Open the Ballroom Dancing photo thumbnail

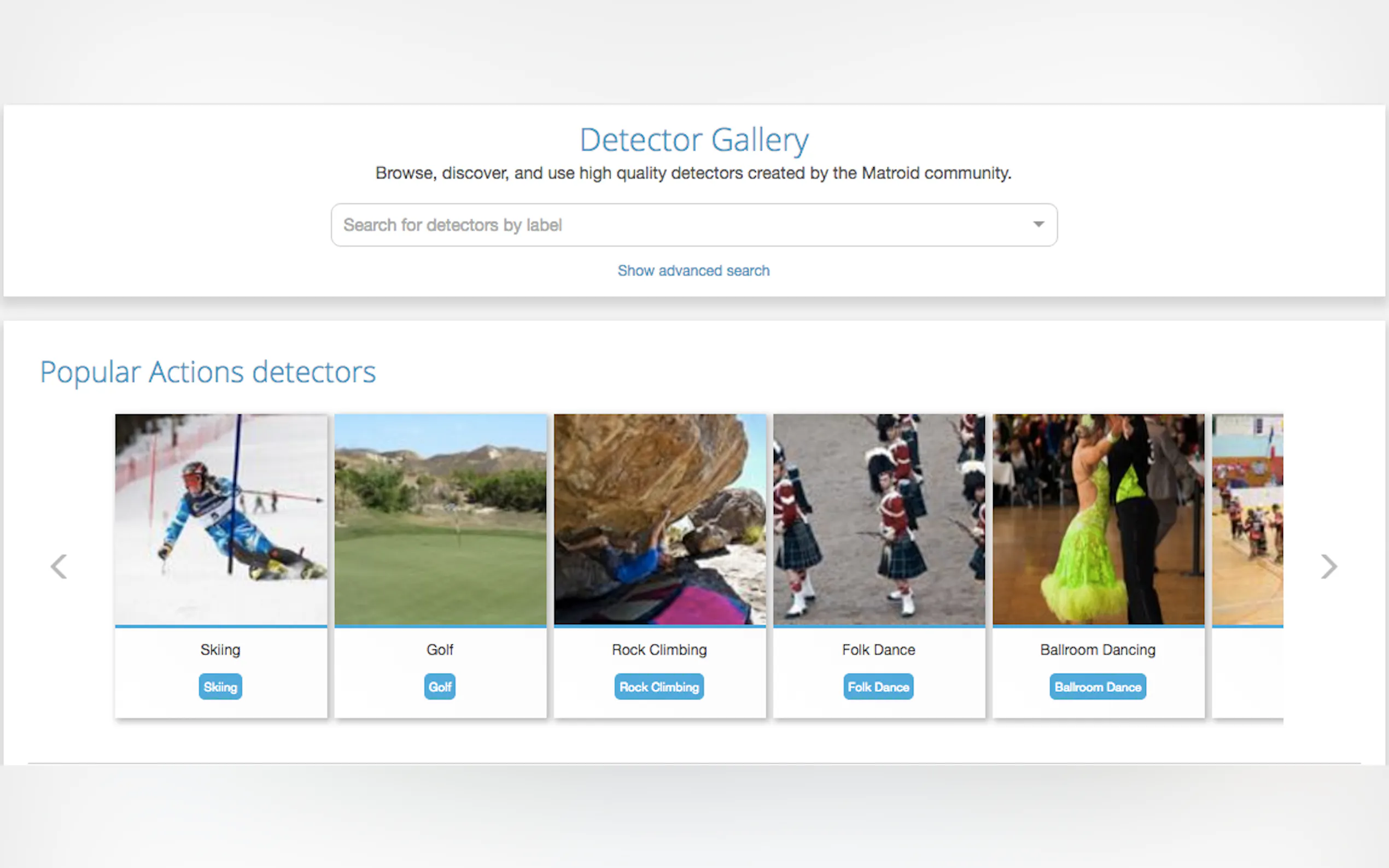click(1099, 519)
